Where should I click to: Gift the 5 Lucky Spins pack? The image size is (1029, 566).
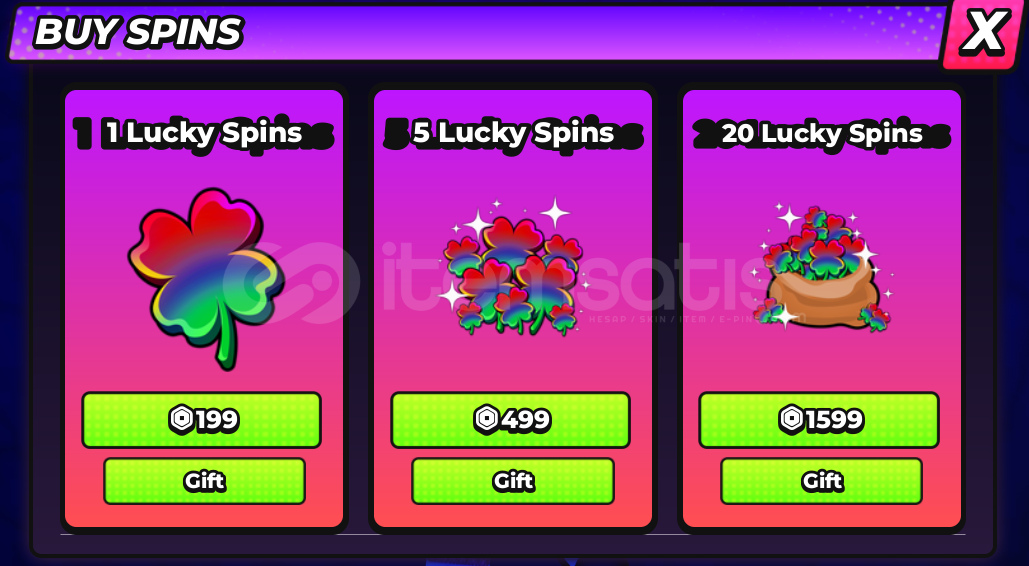pyautogui.click(x=513, y=481)
